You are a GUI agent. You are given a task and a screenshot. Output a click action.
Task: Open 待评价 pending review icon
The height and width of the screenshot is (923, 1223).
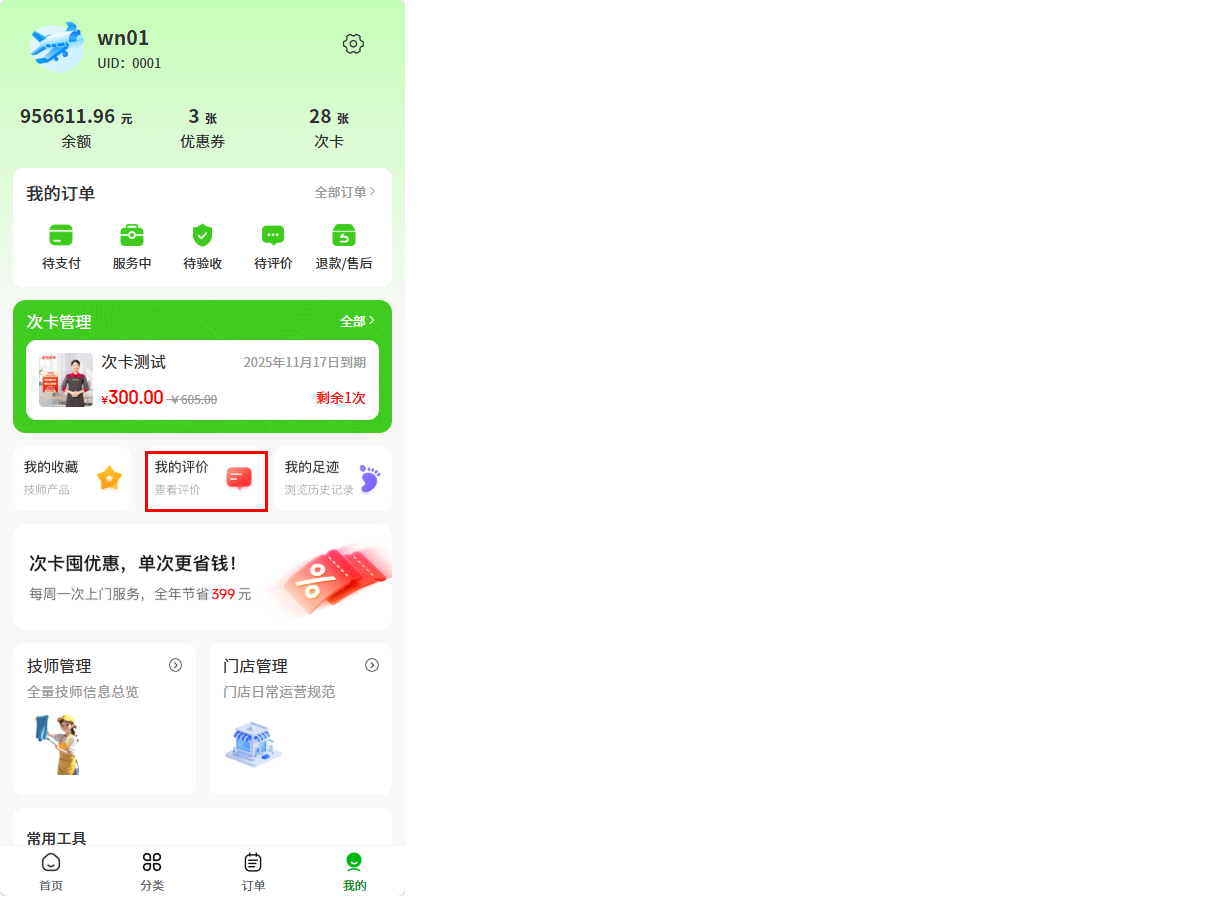coord(273,235)
